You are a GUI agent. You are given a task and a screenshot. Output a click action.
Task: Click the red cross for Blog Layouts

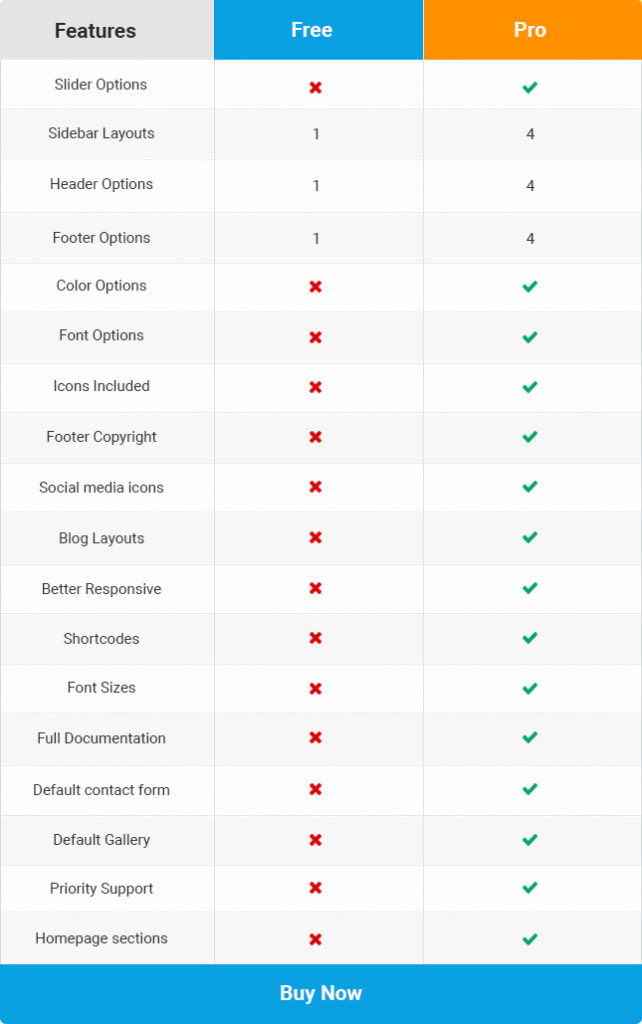coord(315,537)
